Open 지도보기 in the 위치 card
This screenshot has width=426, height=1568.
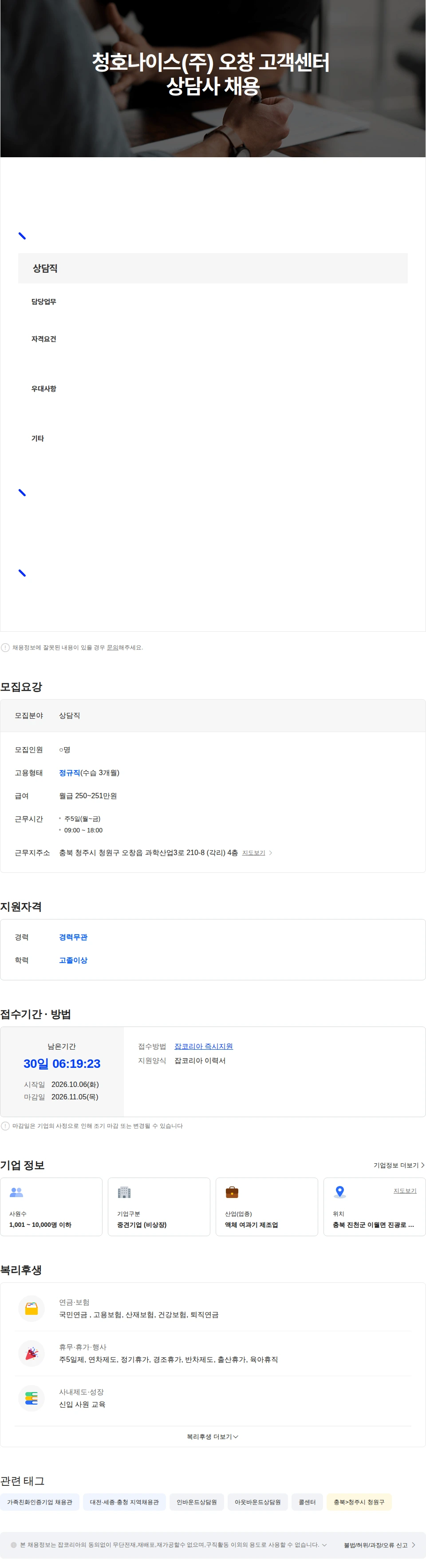point(405,1190)
